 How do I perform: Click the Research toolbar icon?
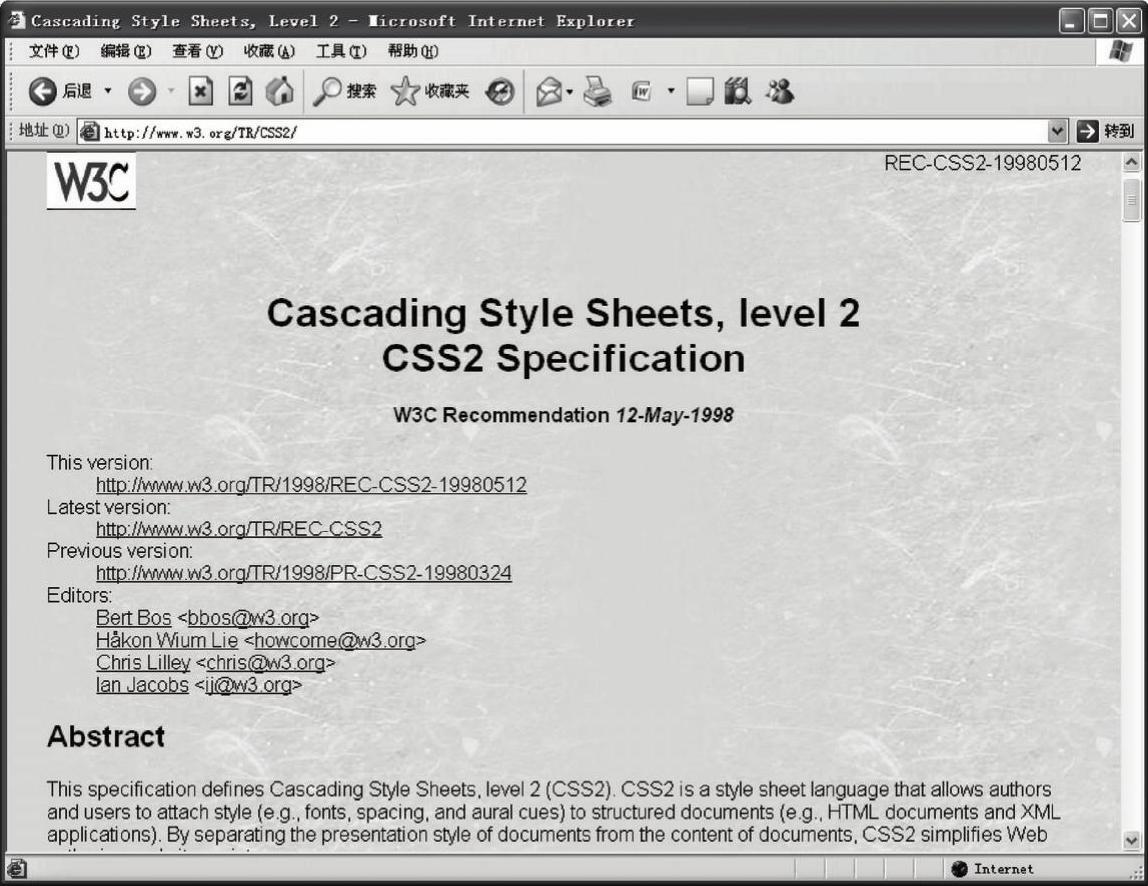738,92
